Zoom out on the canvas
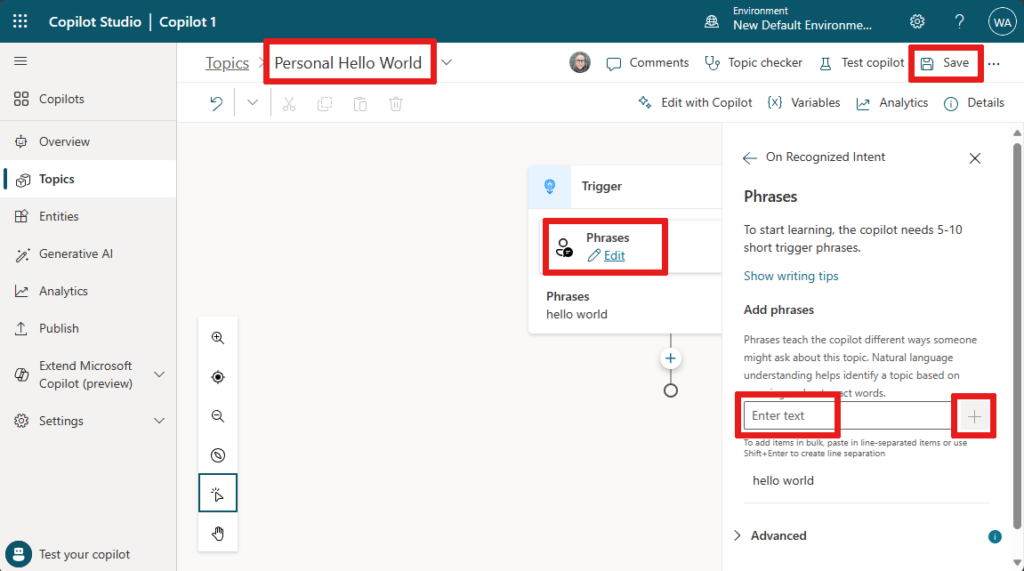This screenshot has height=571, width=1024. [218, 416]
